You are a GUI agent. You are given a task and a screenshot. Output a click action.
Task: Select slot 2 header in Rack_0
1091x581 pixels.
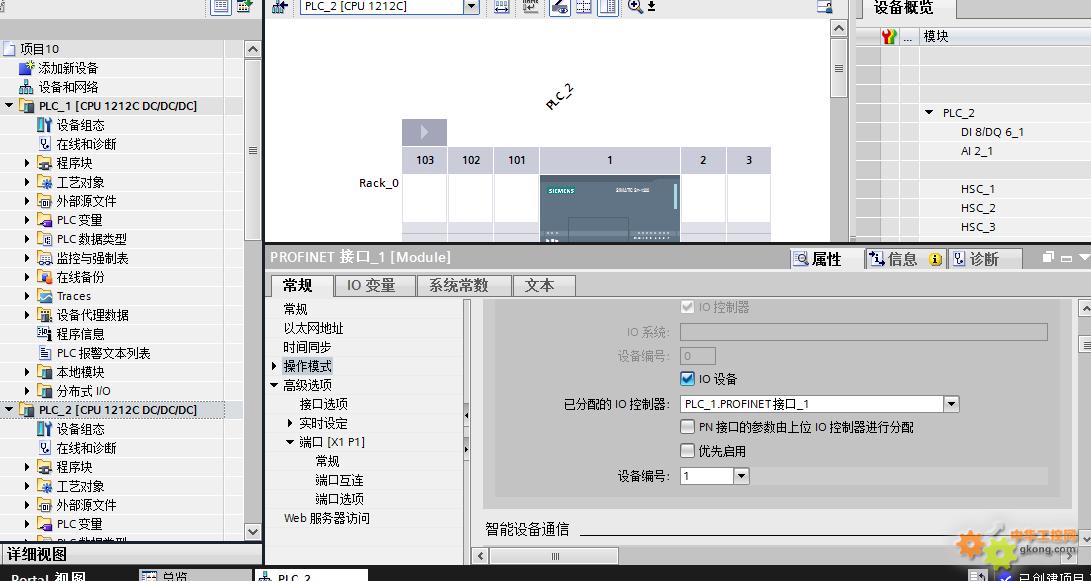(x=703, y=160)
